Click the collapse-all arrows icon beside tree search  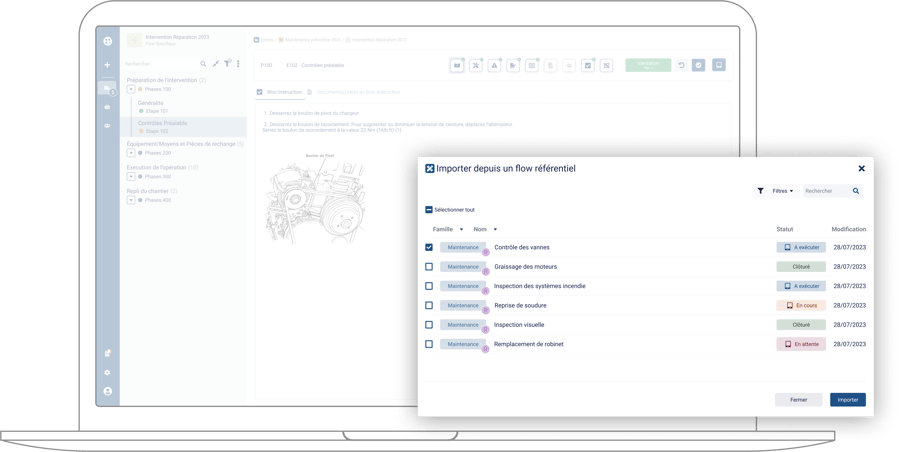[x=216, y=64]
